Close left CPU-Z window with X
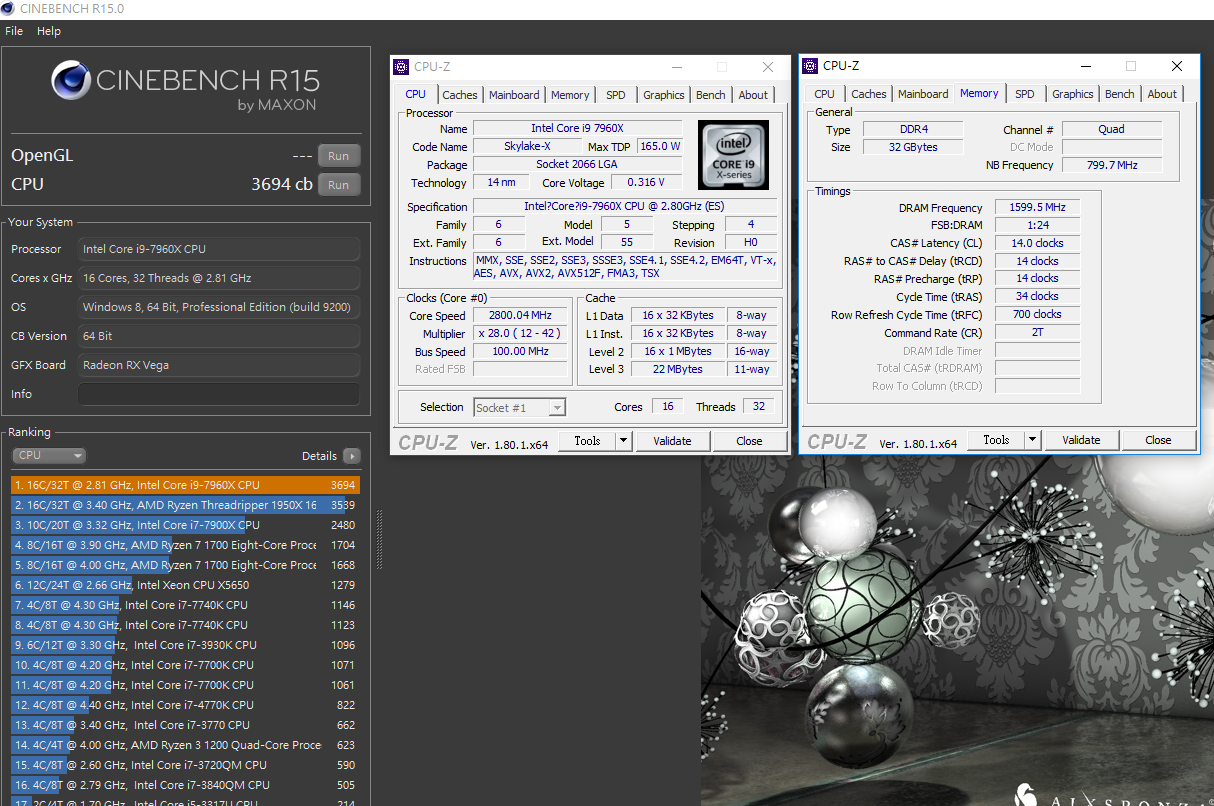Screen dimensions: 1214x806 pos(768,67)
